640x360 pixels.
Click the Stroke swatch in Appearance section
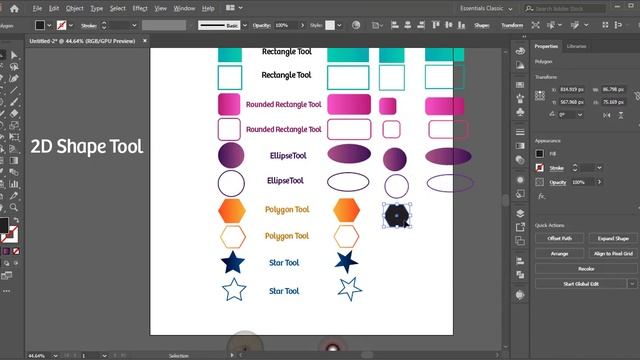540,168
